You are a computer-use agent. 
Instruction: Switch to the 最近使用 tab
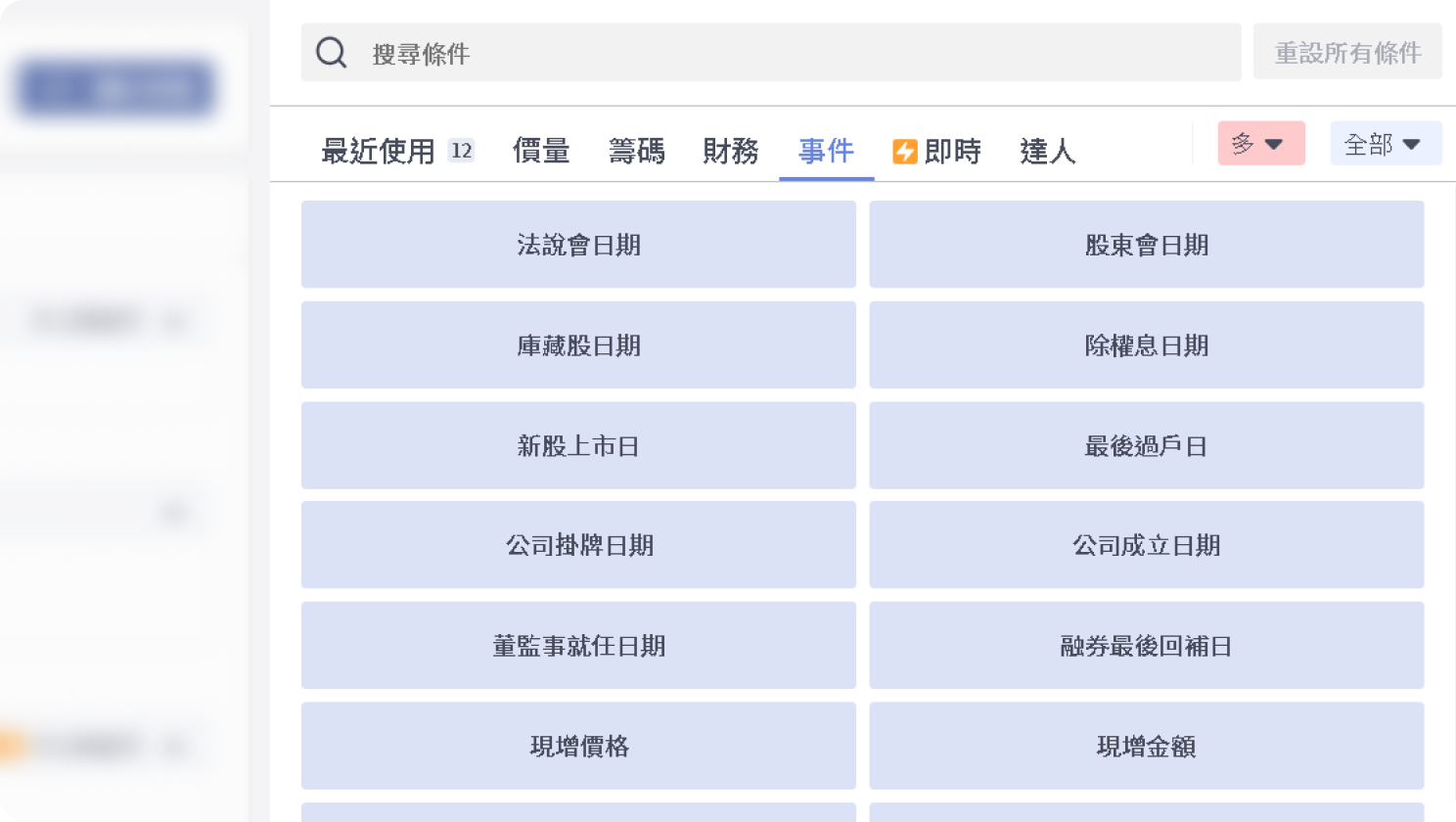(378, 152)
